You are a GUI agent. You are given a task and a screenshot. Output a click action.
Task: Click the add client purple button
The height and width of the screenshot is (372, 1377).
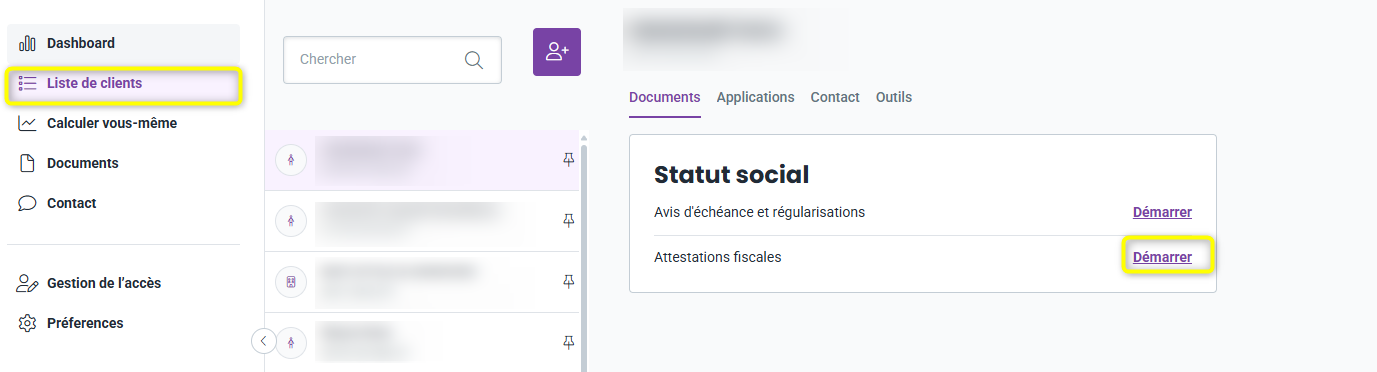557,52
